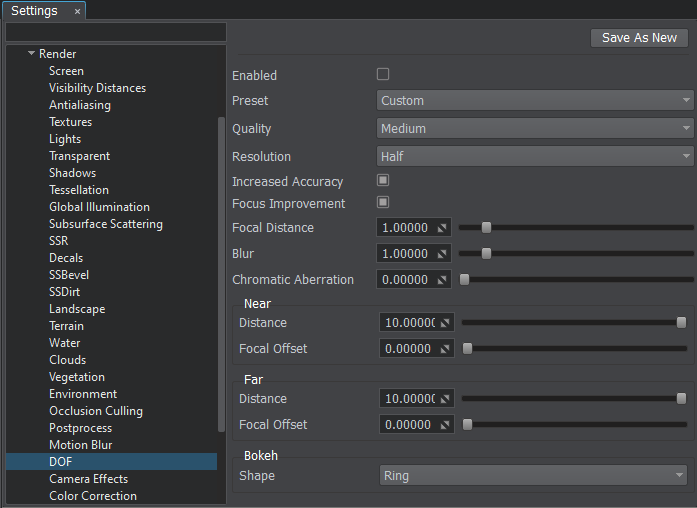Click the Far Focal Offset slider handle
The height and width of the screenshot is (508, 697).
point(467,424)
